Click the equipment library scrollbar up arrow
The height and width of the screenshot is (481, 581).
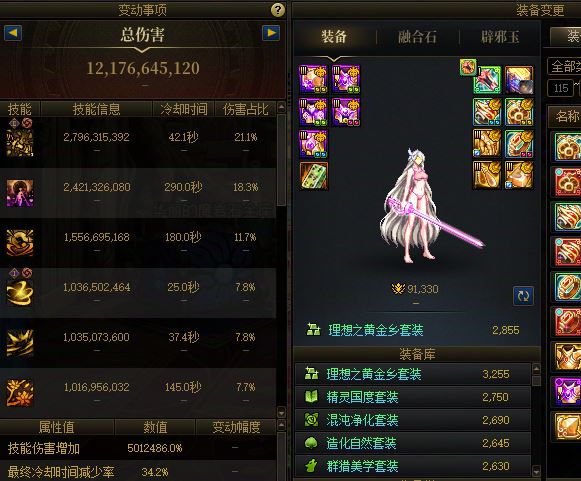[x=536, y=368]
